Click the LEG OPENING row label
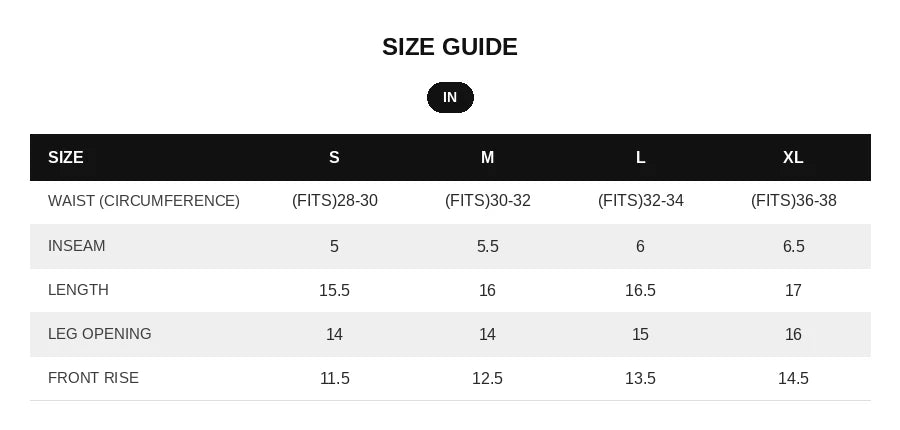The image size is (900, 430). (x=100, y=334)
